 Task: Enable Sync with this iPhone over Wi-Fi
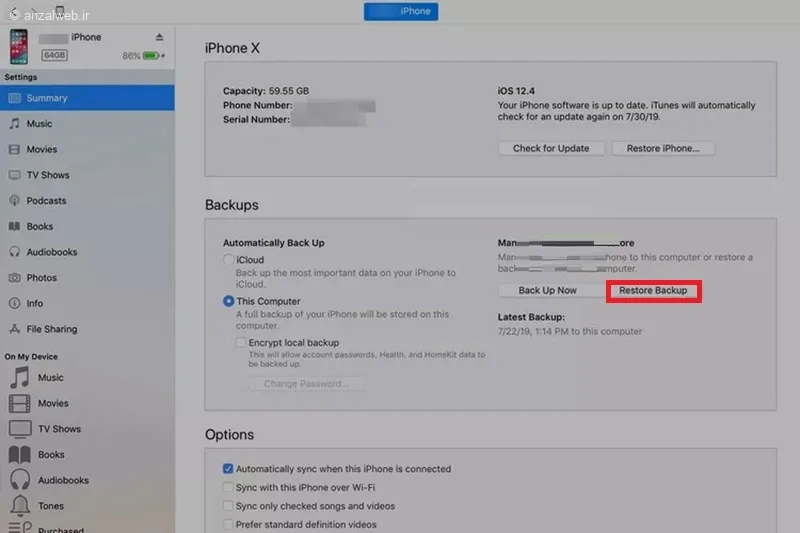[228, 487]
